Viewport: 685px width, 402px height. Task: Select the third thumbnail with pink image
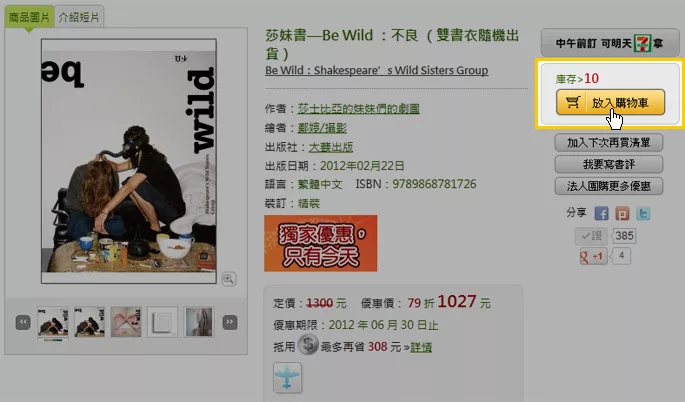click(x=126, y=322)
